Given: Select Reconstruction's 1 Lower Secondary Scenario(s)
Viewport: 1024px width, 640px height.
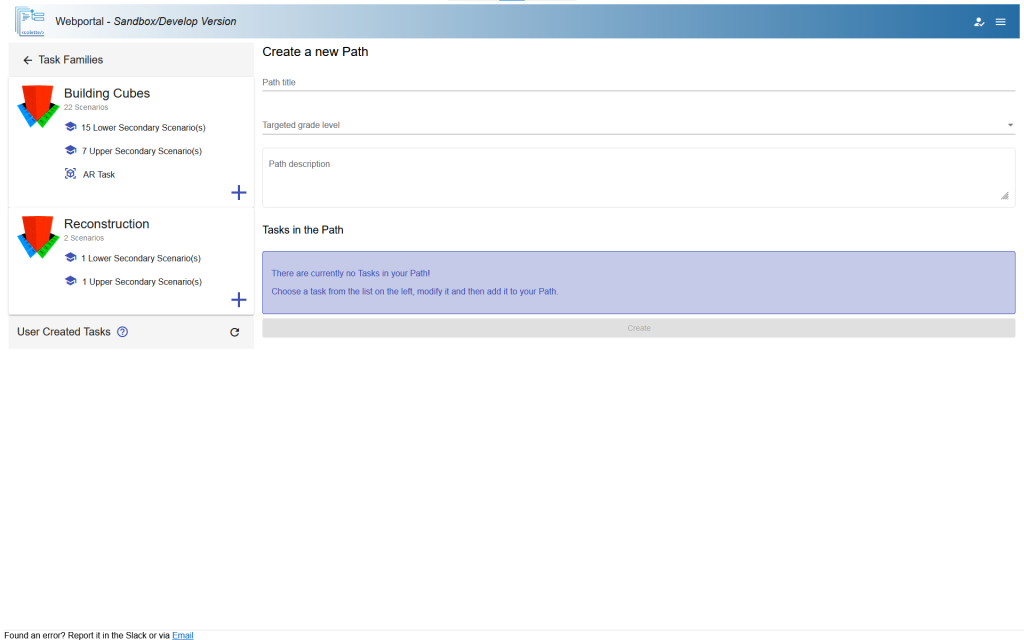Looking at the screenshot, I should pos(141,258).
